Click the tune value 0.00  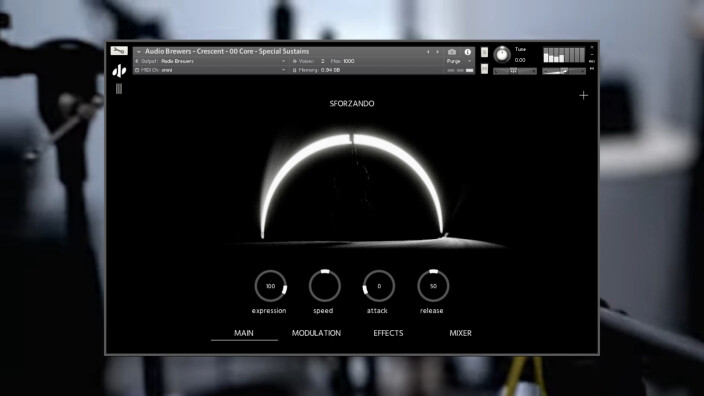(520, 60)
